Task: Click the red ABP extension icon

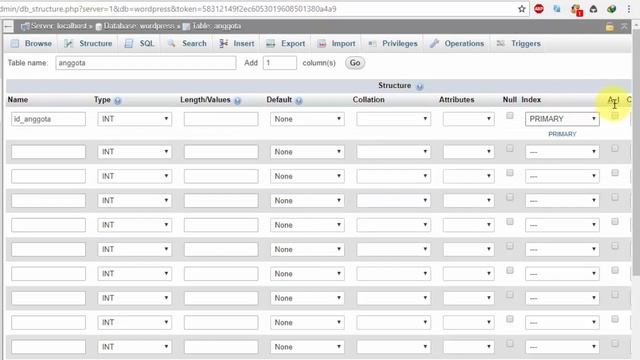Action: 539,9
